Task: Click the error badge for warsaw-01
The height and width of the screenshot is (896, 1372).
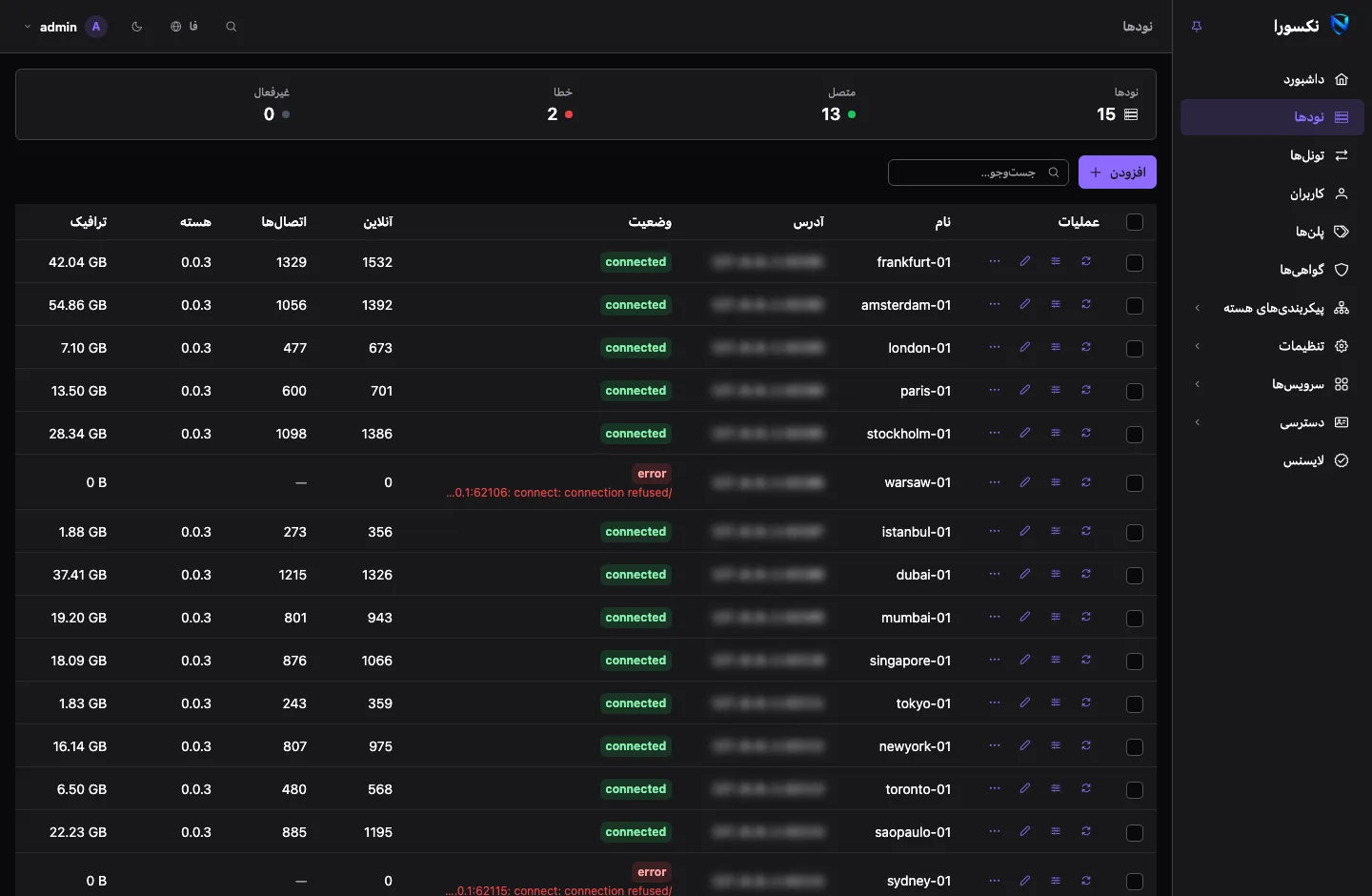Action: [652, 474]
